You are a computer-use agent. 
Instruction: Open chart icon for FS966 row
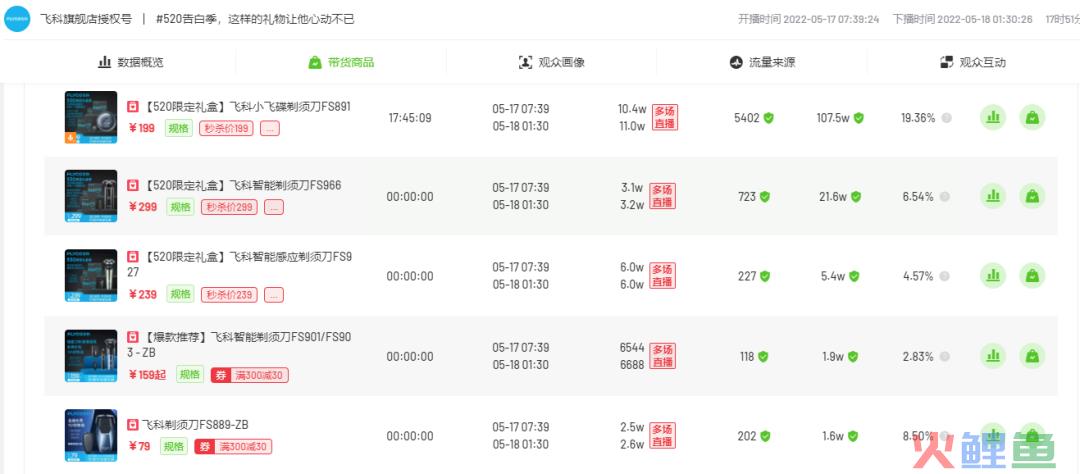(x=993, y=196)
